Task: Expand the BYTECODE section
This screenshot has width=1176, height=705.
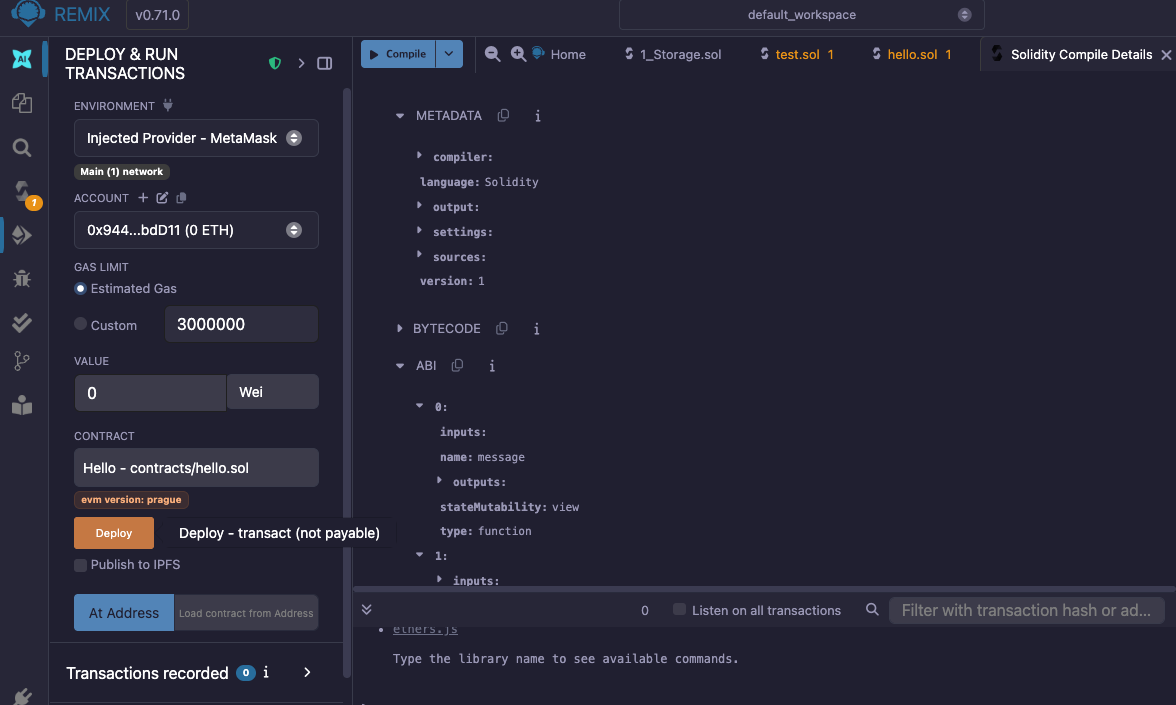Action: [x=400, y=329]
